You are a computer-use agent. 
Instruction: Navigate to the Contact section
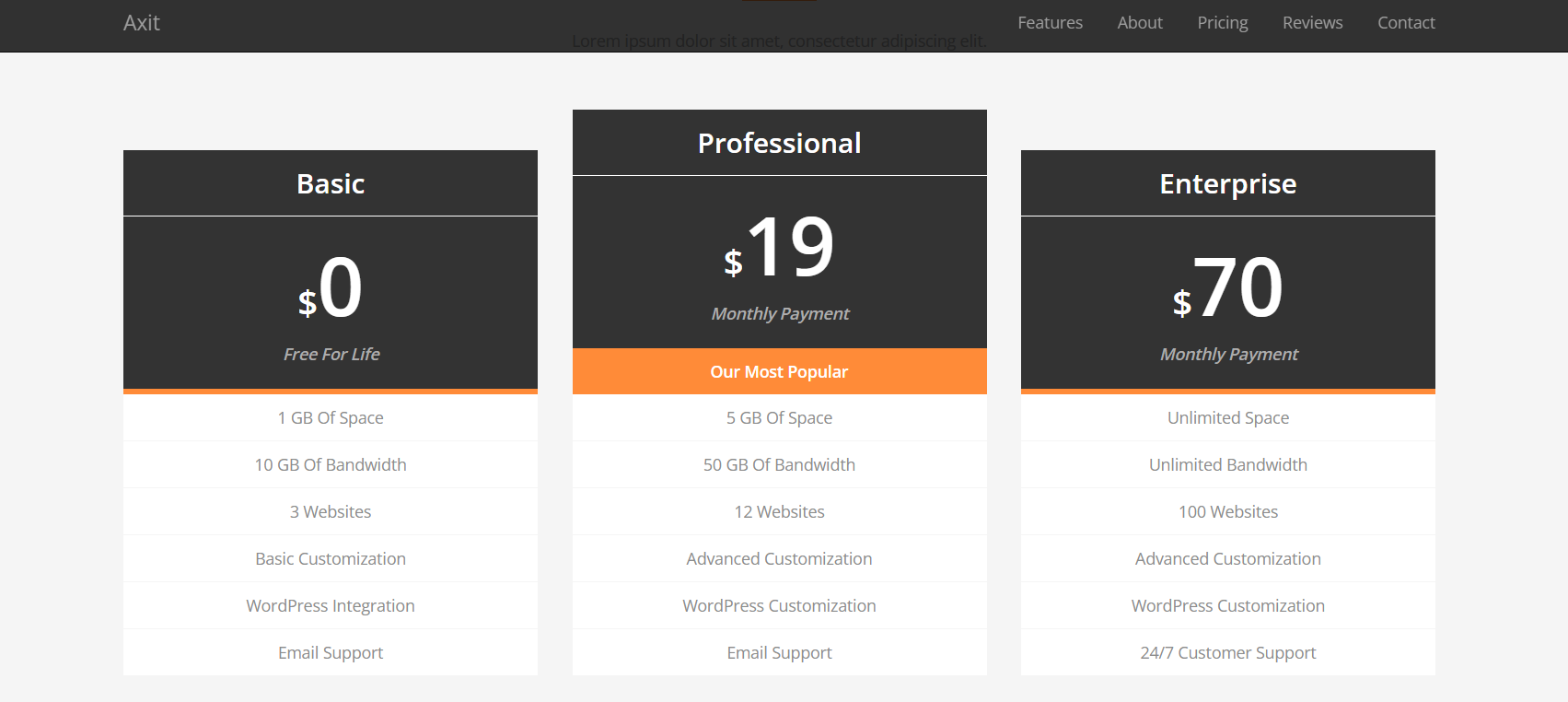1405,23
